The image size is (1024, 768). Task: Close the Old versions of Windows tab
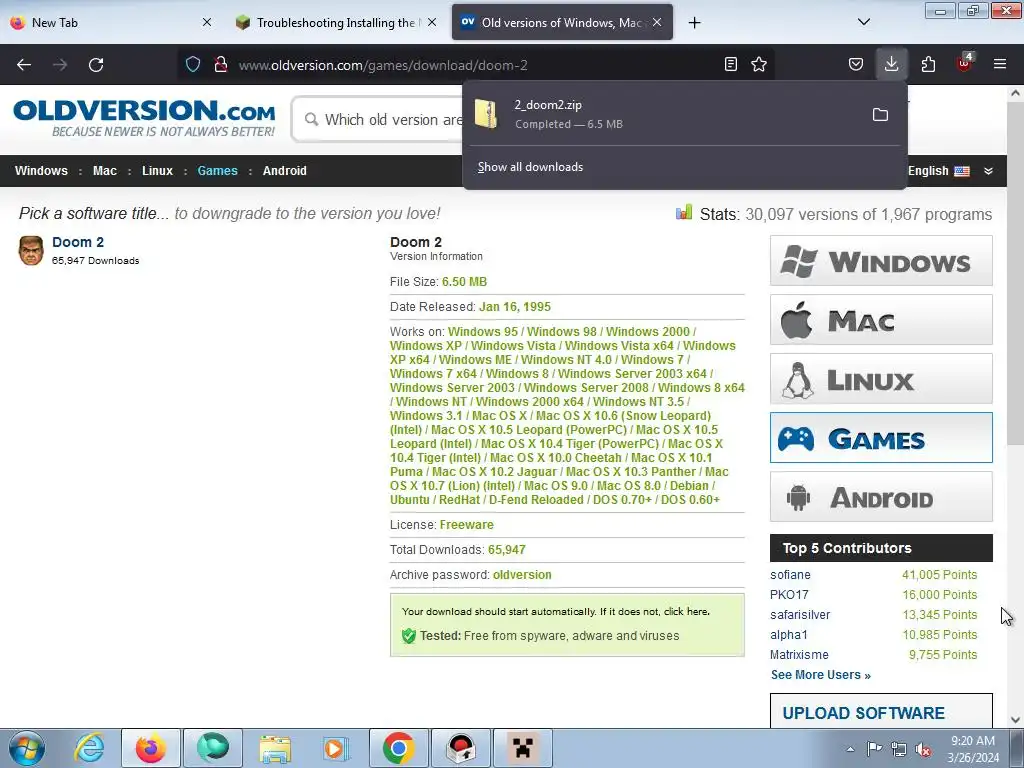click(x=657, y=22)
